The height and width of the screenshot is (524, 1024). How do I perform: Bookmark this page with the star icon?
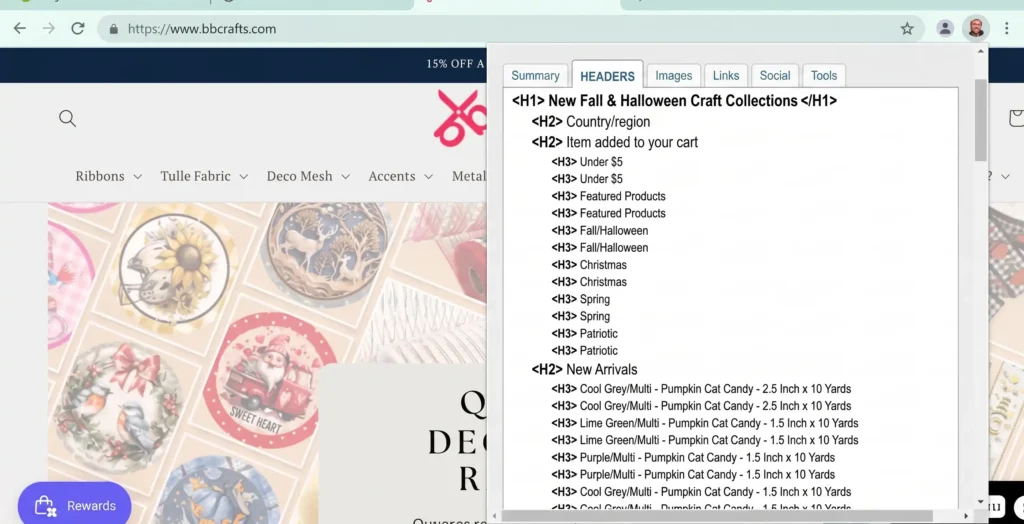tap(907, 28)
